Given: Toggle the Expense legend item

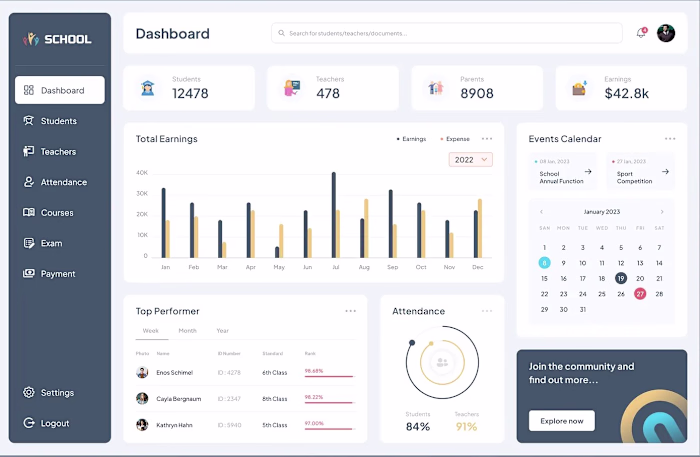Looking at the screenshot, I should point(455,139).
